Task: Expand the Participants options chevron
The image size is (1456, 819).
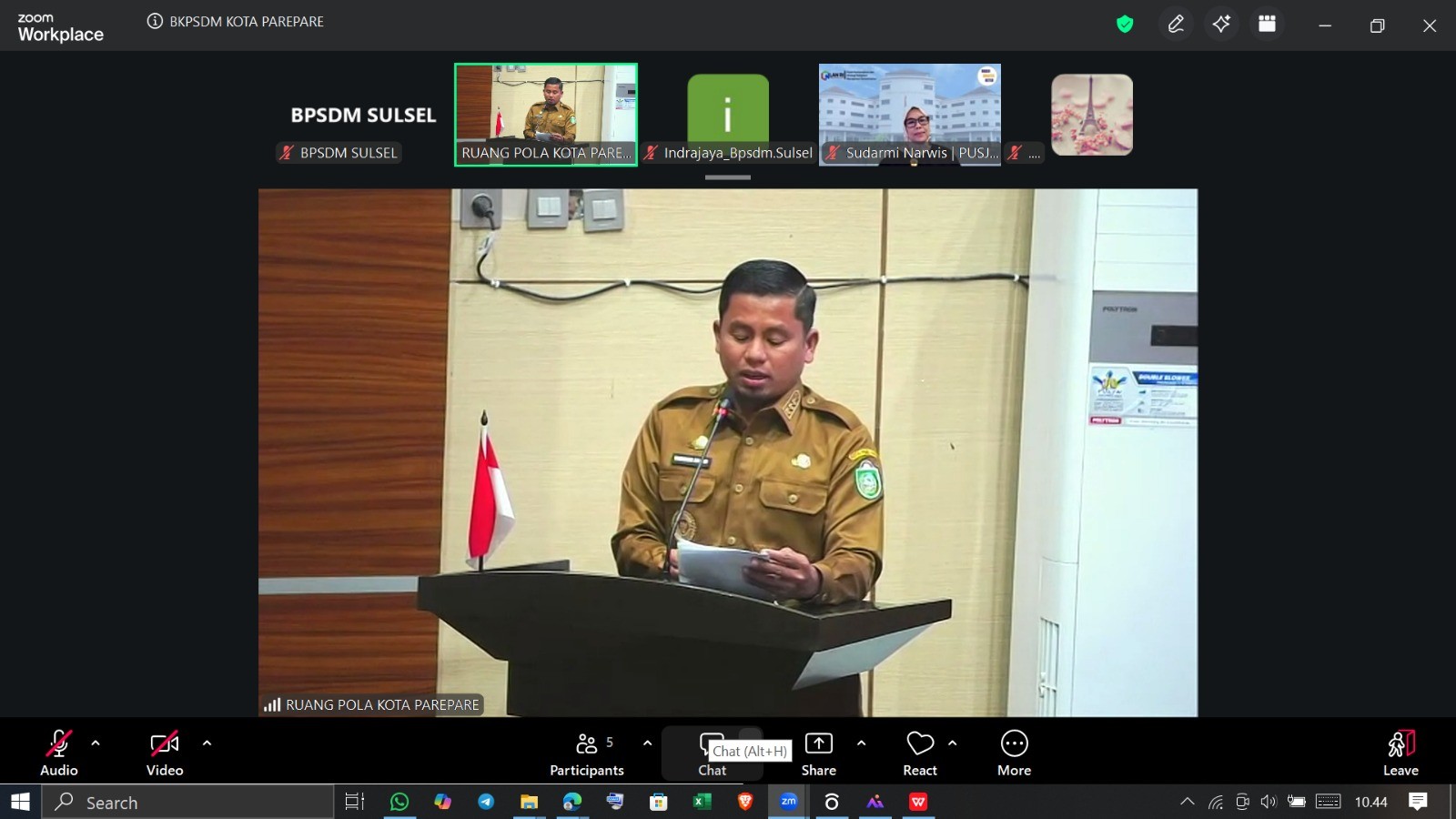Action: (647, 743)
